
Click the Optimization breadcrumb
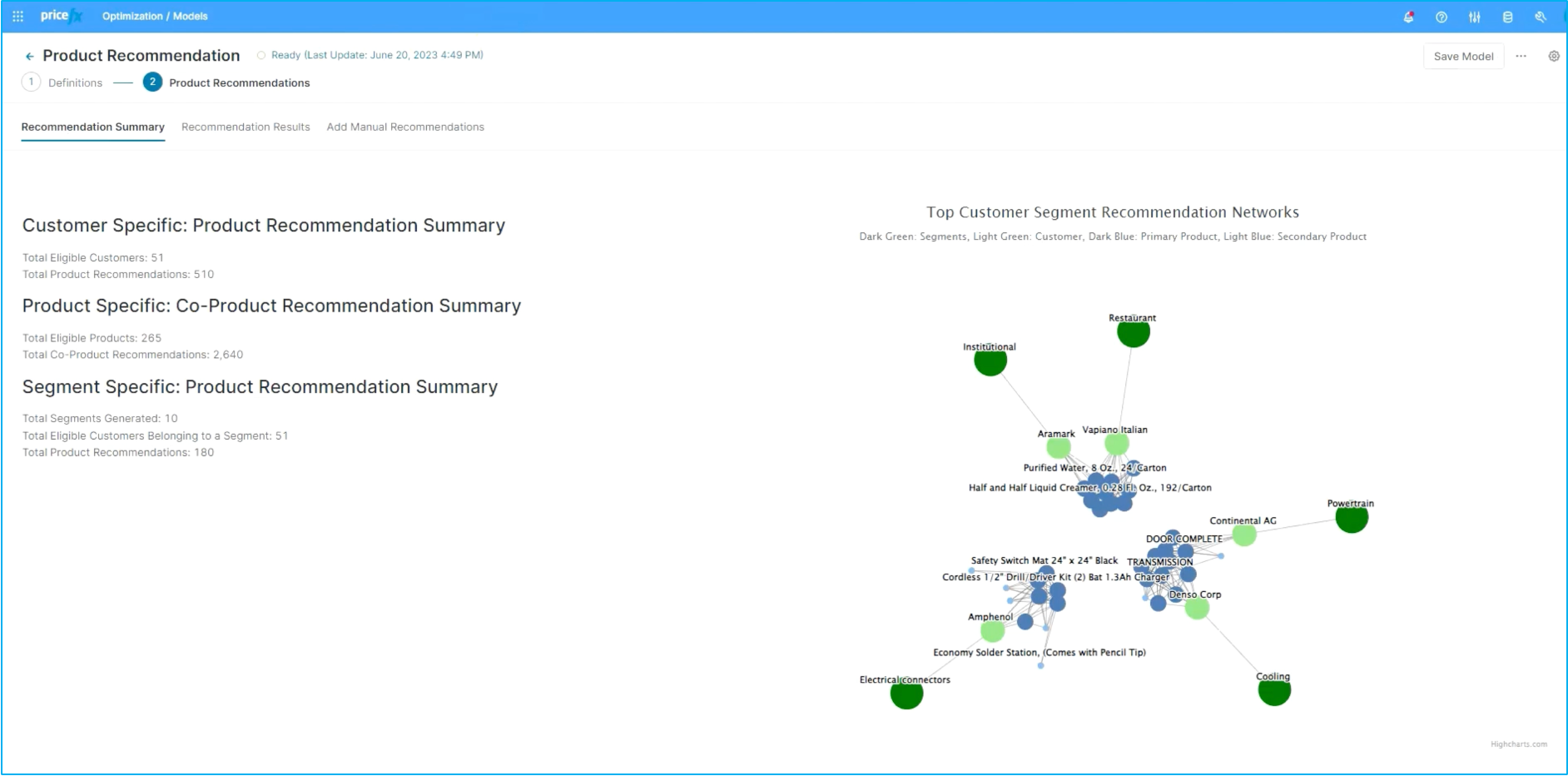point(132,17)
